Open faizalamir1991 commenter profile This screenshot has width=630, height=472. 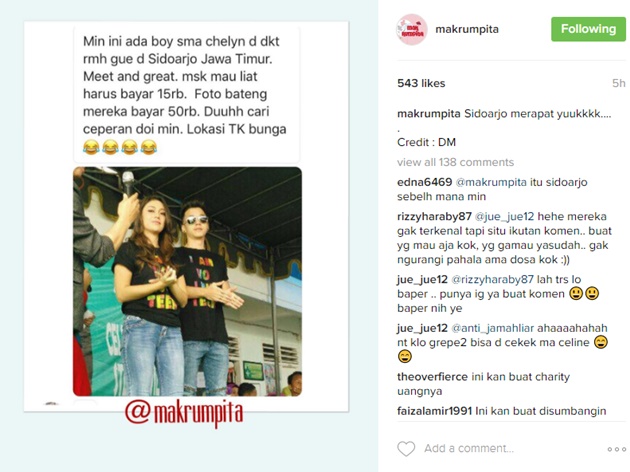click(x=434, y=411)
